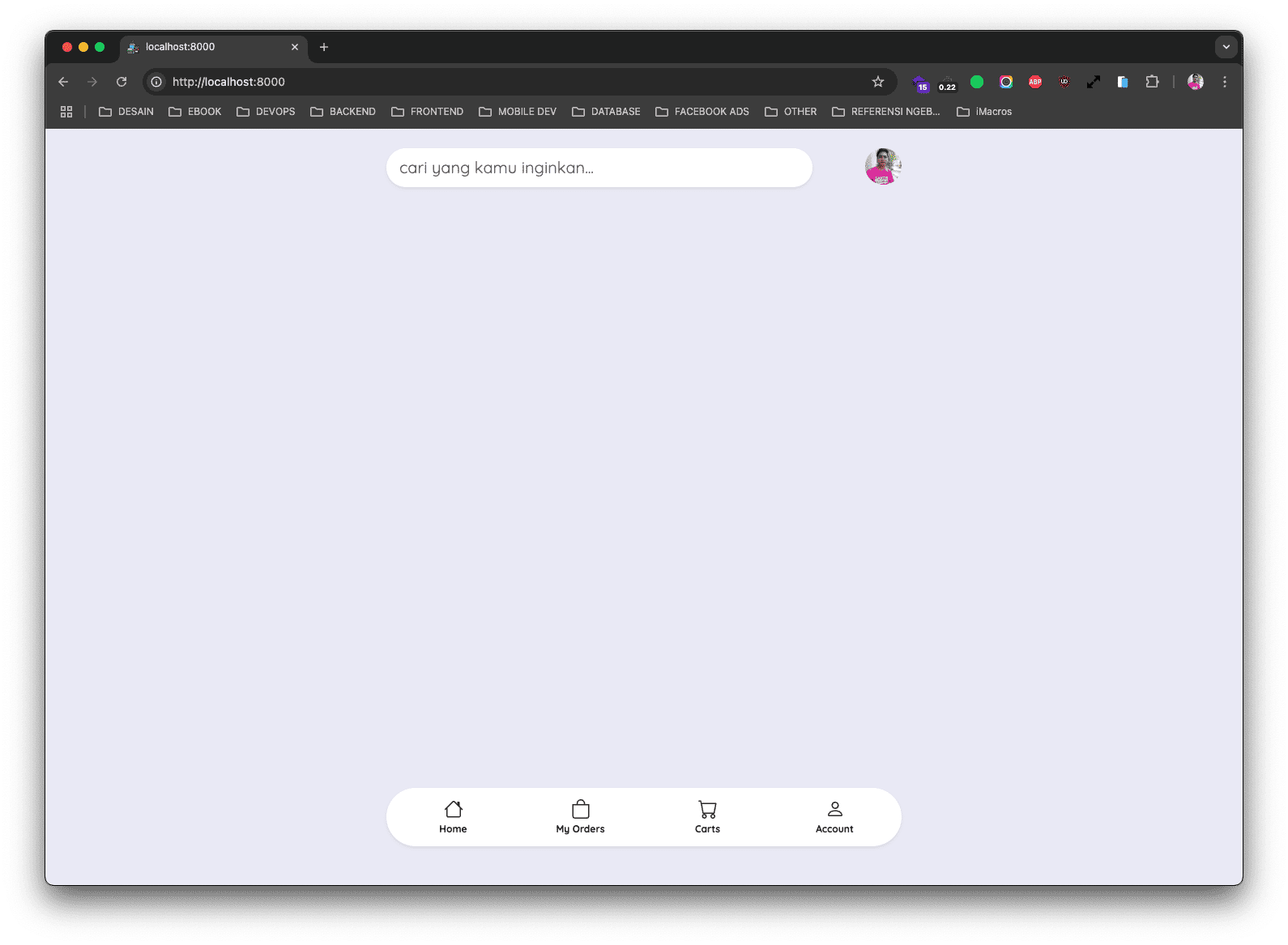Viewport: 1288px width, 945px height.
Task: Open the DESAIN bookmarks folder
Action: [126, 112]
